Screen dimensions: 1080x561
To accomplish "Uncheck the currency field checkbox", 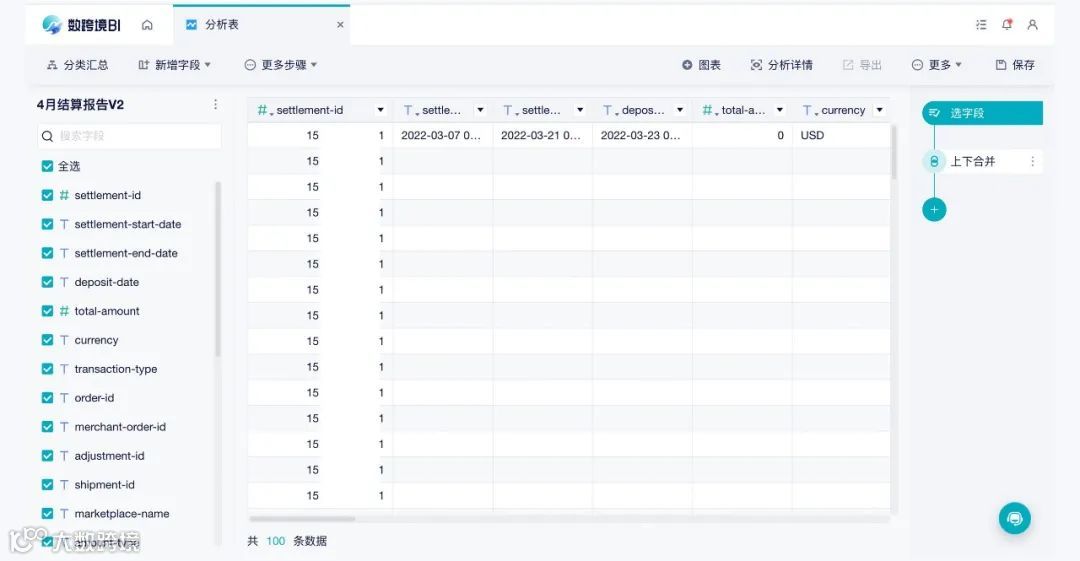I will (48, 340).
